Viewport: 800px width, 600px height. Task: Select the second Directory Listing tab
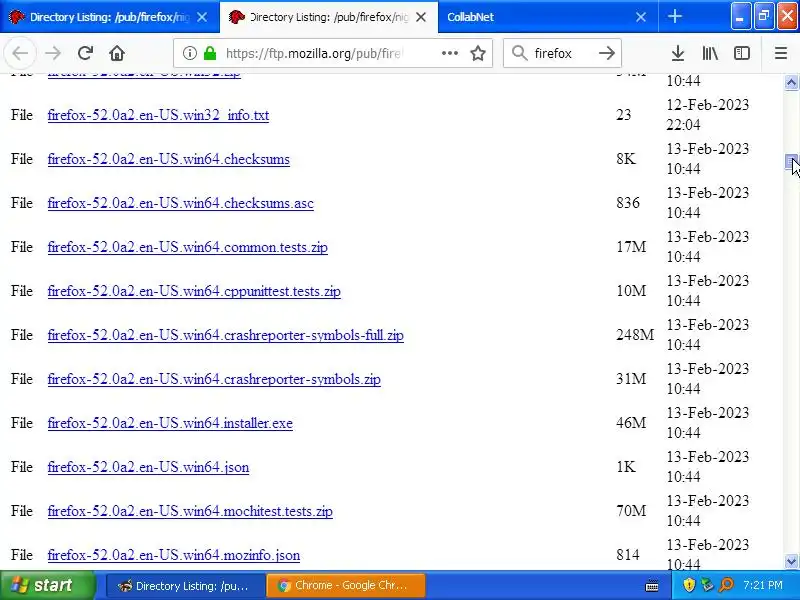click(329, 17)
